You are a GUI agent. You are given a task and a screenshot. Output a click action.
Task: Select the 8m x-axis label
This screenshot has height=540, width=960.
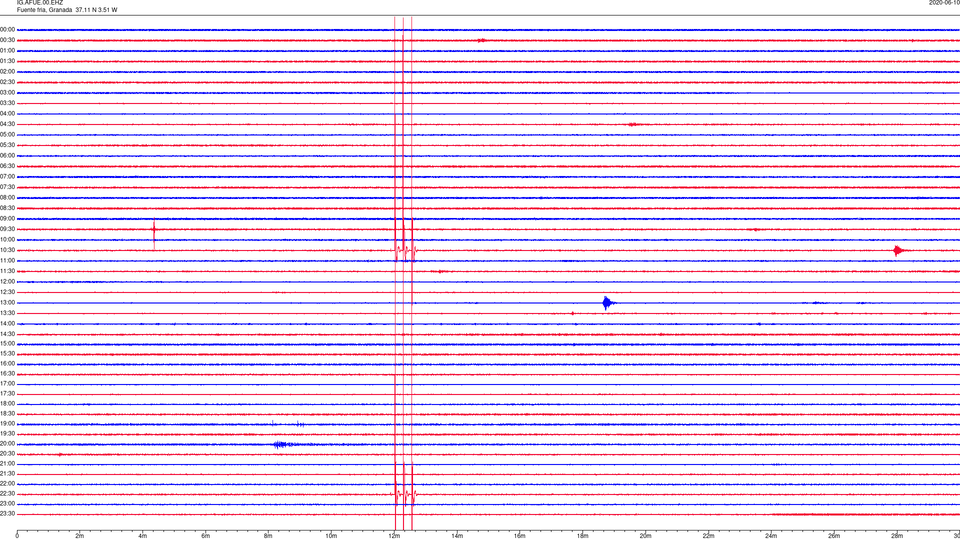268,536
